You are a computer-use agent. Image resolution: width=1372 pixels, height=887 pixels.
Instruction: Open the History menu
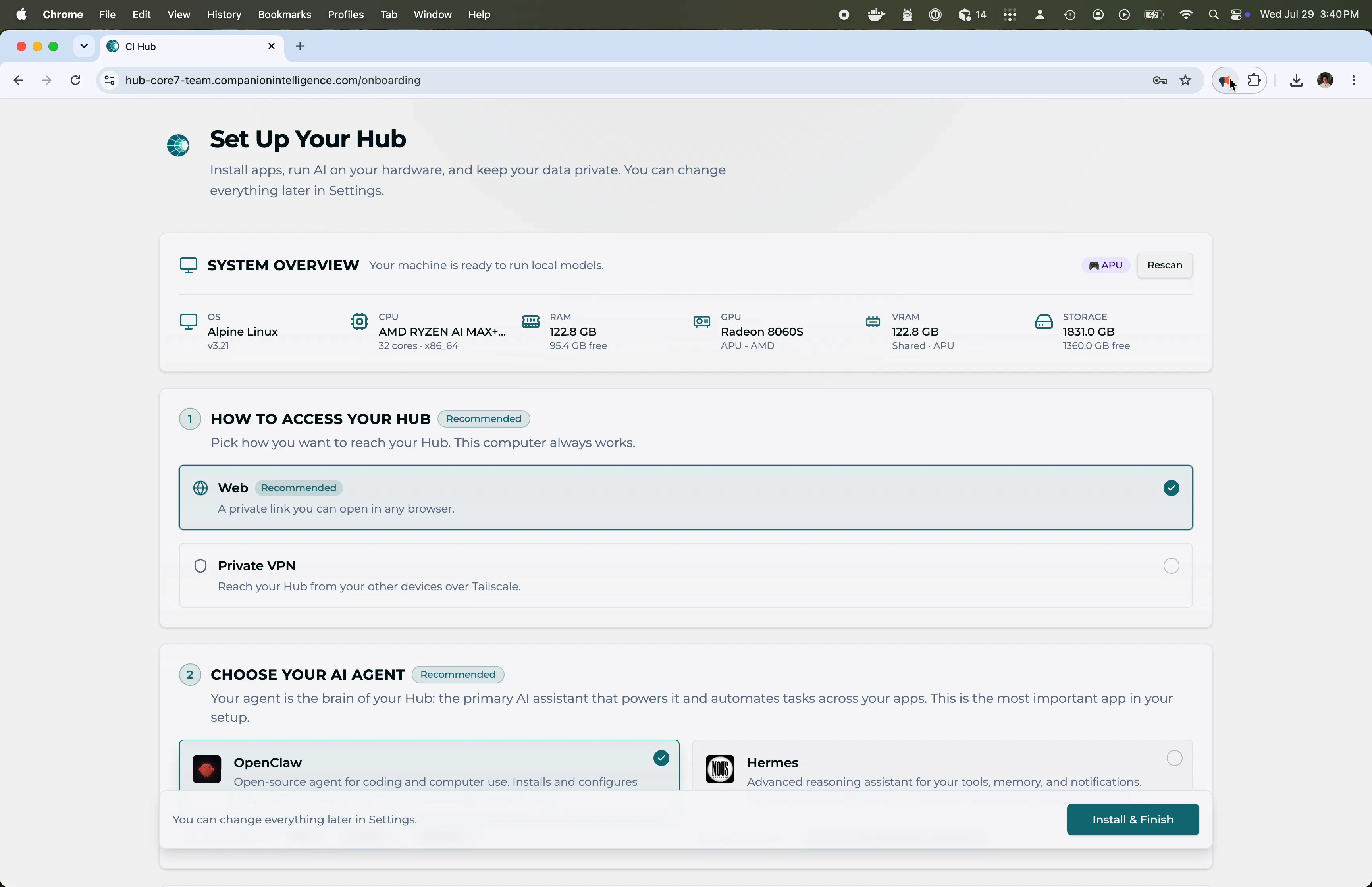tap(224, 15)
